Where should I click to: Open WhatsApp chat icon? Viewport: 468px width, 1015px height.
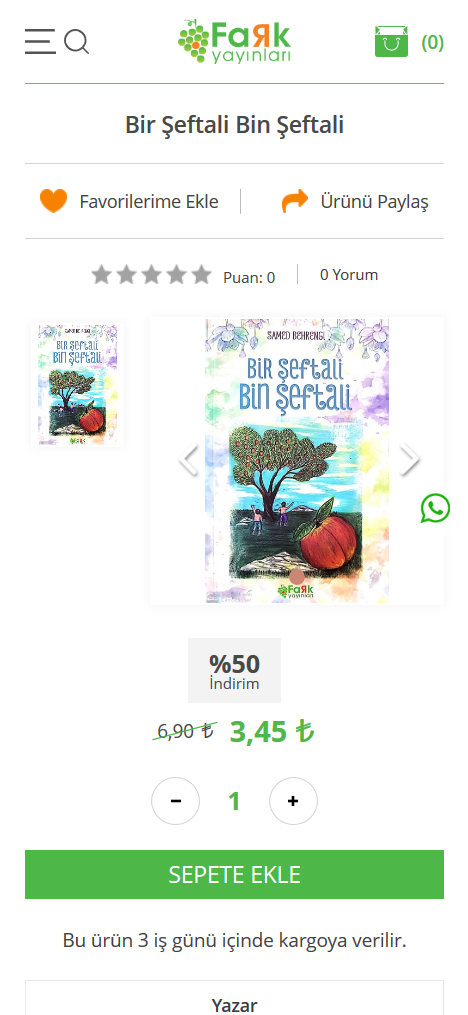pos(436,508)
